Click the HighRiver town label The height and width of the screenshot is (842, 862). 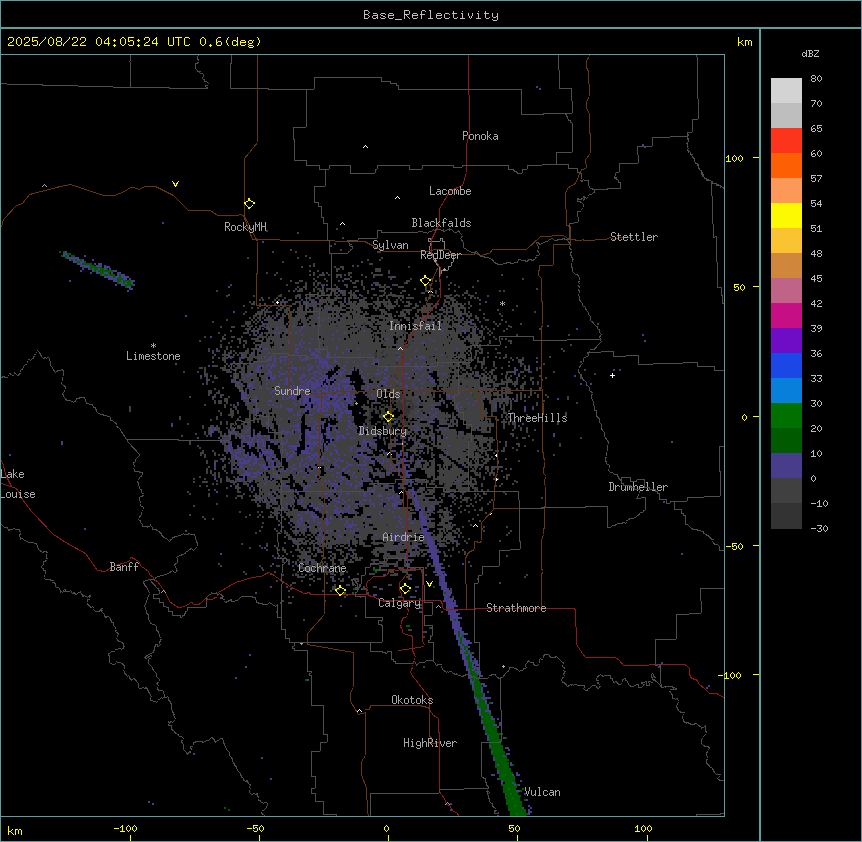[x=430, y=743]
